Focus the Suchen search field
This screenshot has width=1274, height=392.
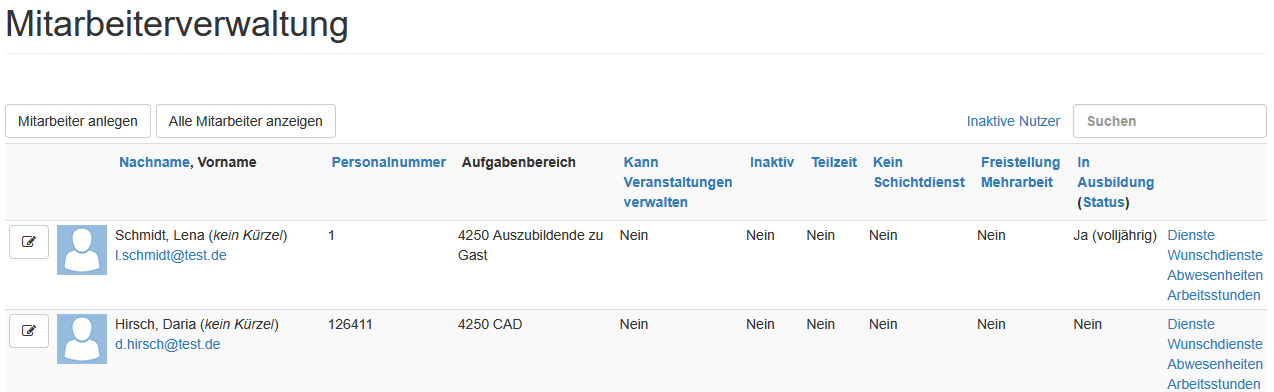click(1170, 121)
